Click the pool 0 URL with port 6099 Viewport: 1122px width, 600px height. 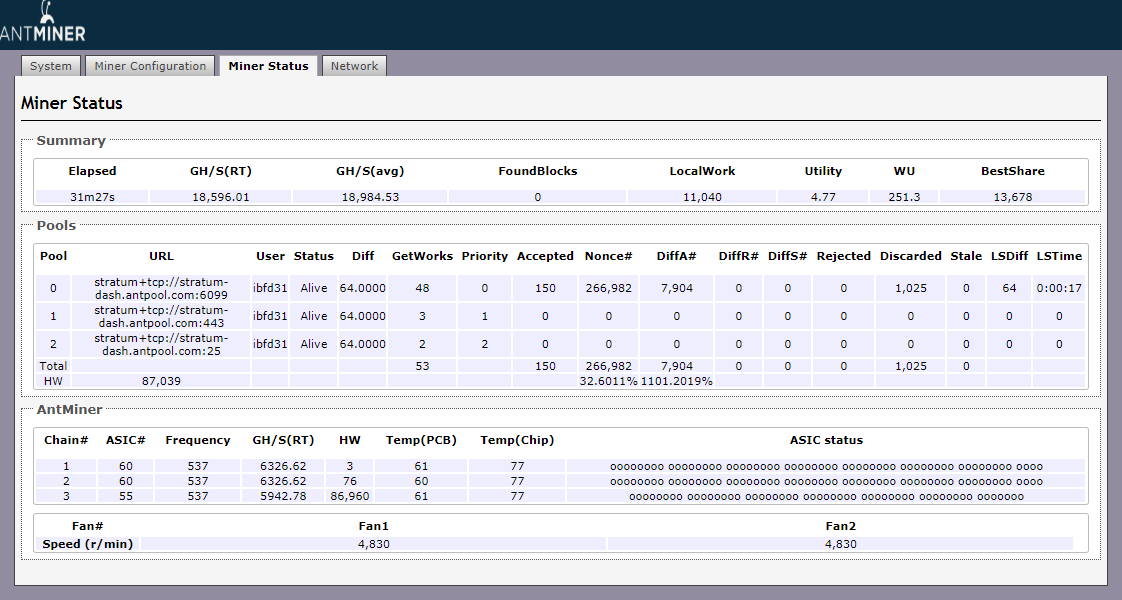coord(161,288)
